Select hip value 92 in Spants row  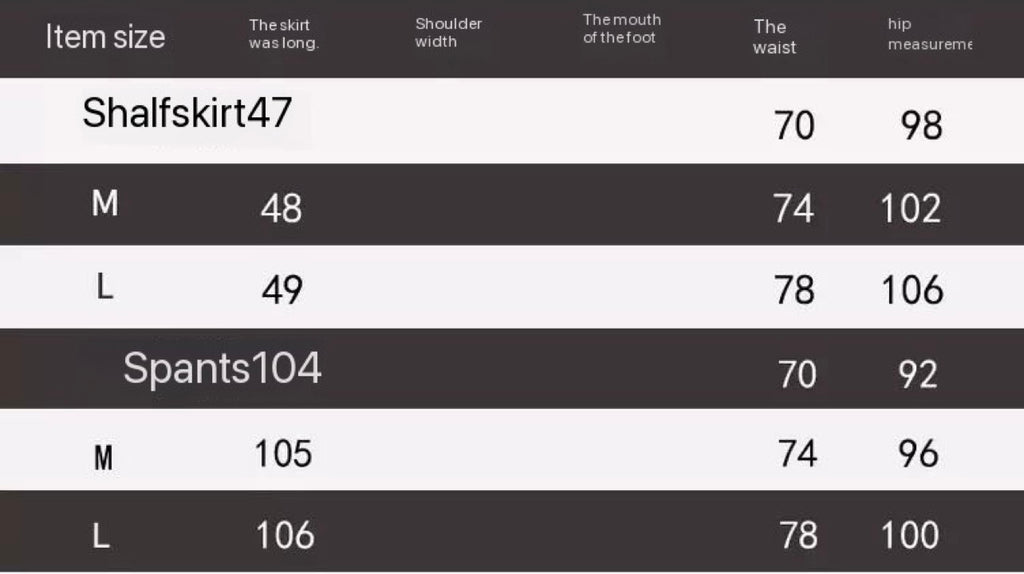click(917, 374)
